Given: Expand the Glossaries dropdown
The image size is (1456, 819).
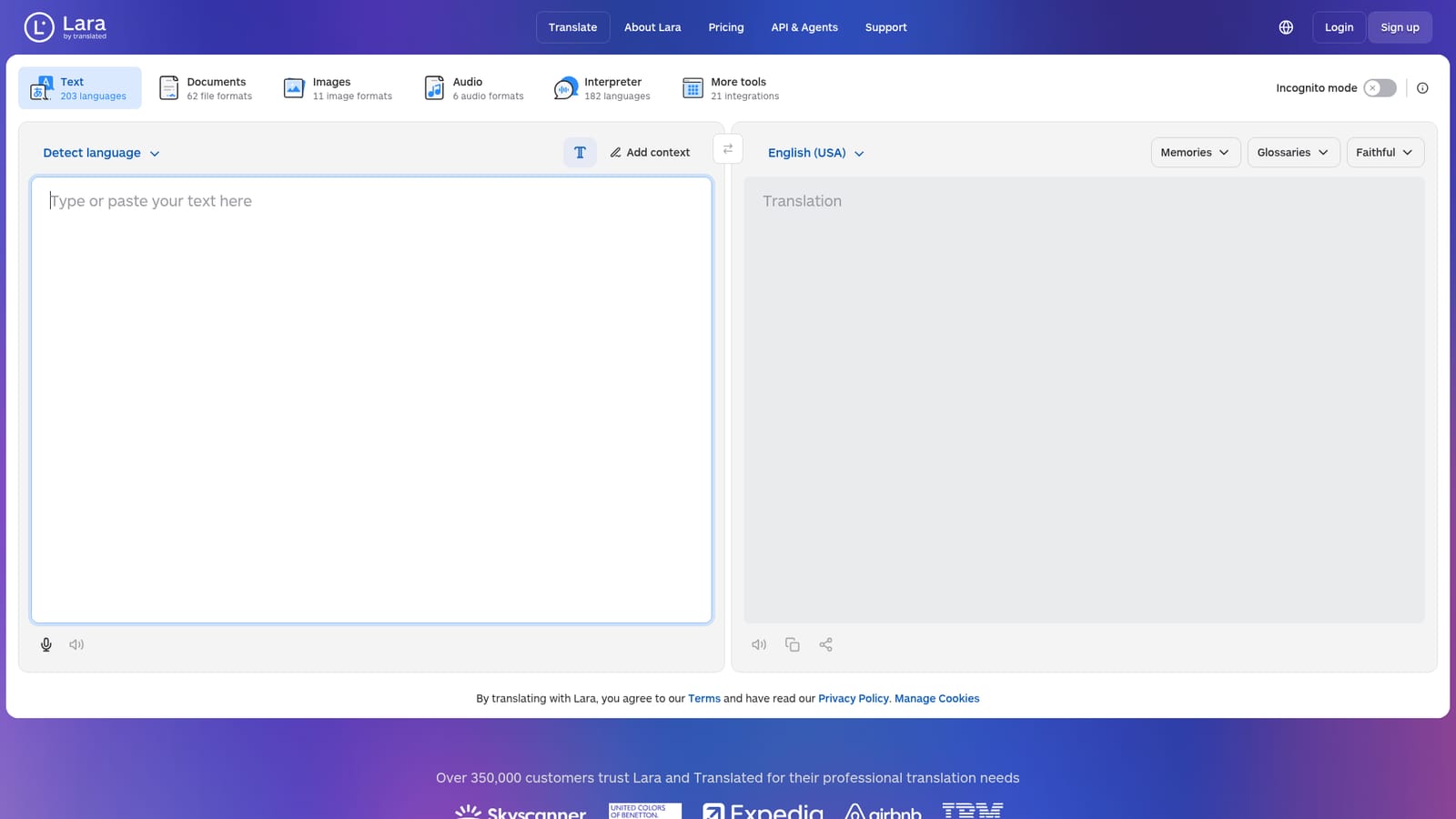Looking at the screenshot, I should (1292, 152).
